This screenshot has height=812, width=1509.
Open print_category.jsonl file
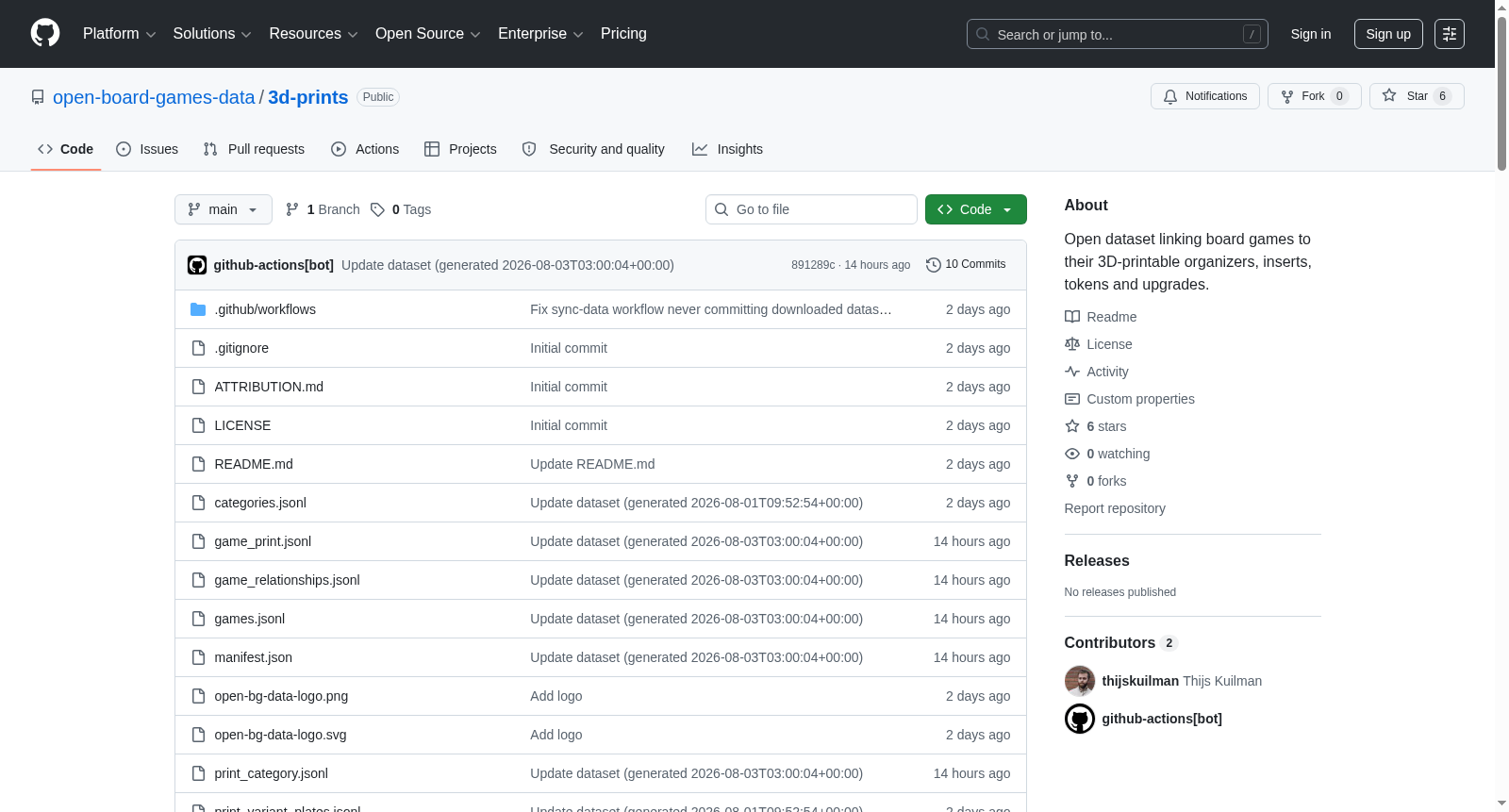(x=272, y=773)
